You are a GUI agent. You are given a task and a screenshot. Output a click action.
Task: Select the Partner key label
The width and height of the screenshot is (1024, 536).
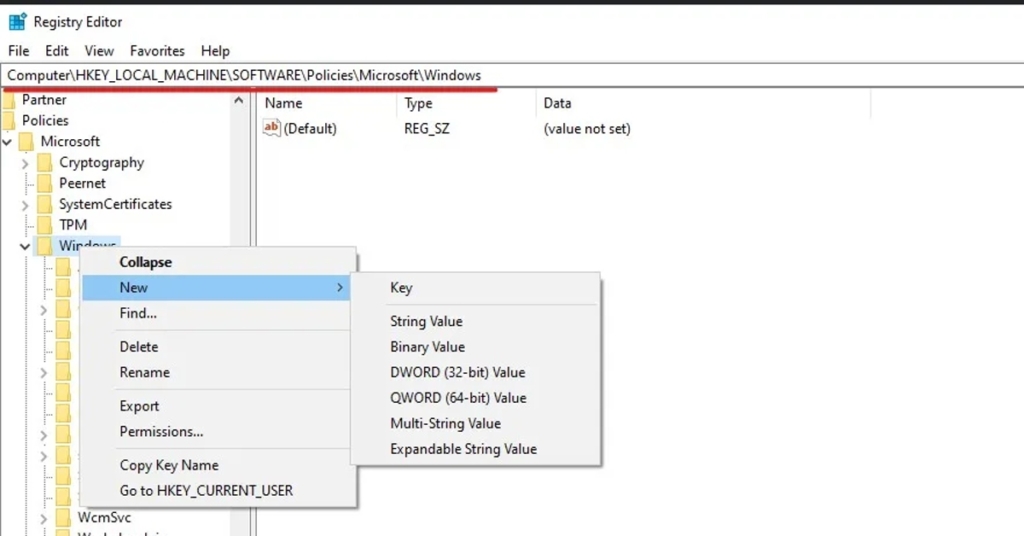point(44,100)
